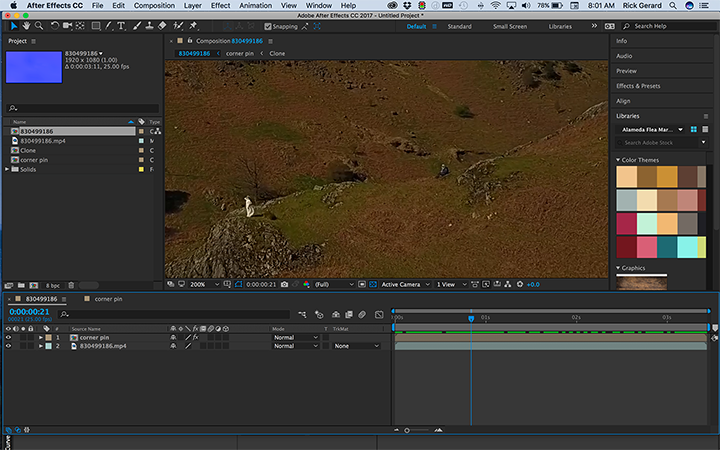Viewport: 720px width, 450px height.
Task: Open the Composition menu
Action: [x=154, y=6]
